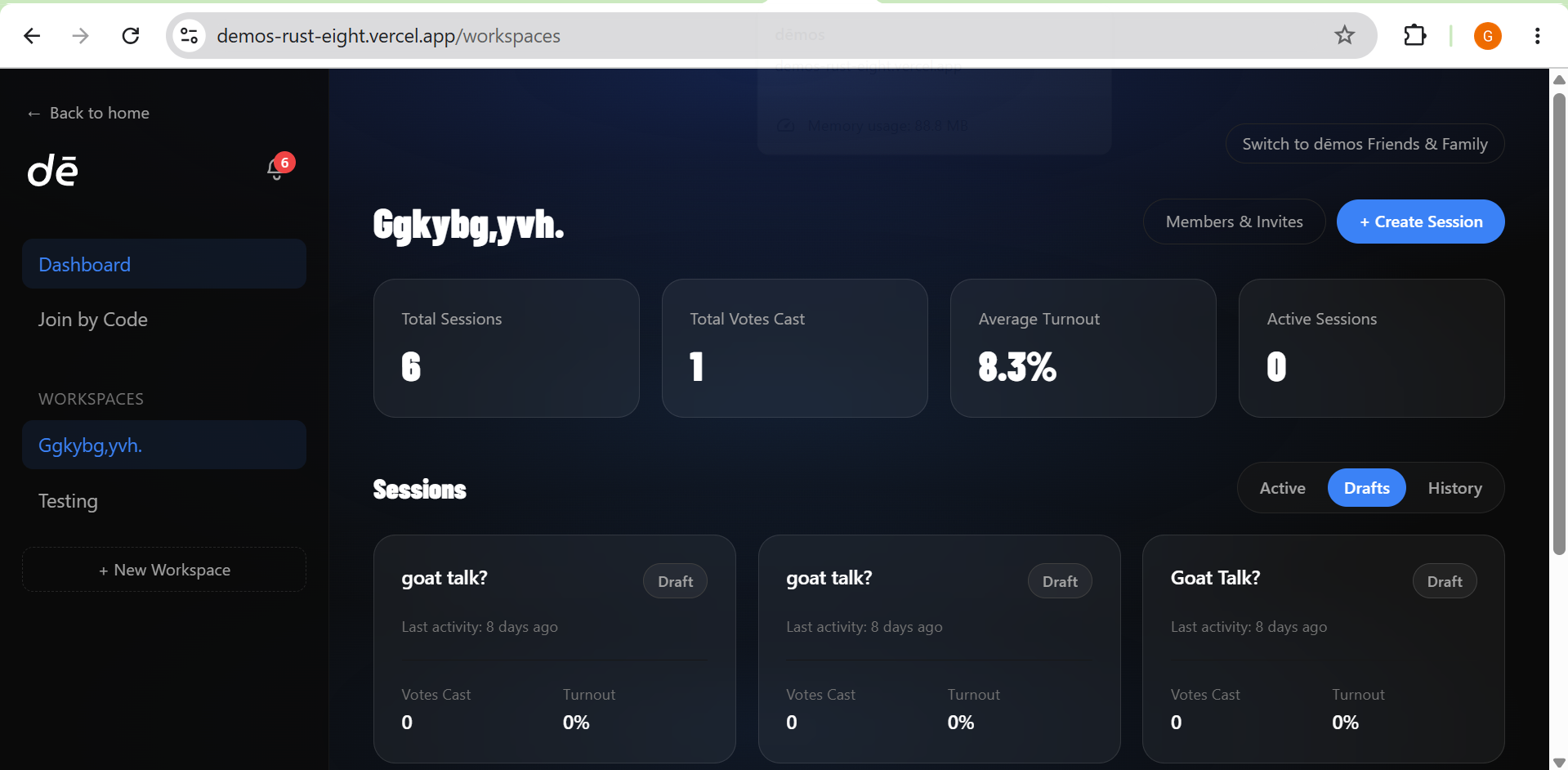Click the WORKSPACES section heading
Viewport: 1568px width, 770px height.
tap(91, 399)
